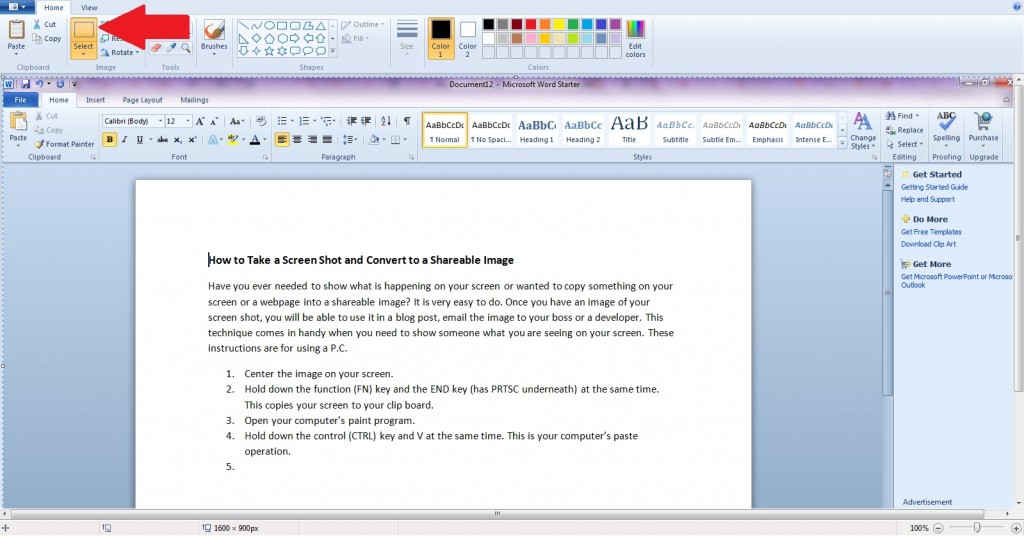Click Decrease Indent in Word
The image size is (1024, 536).
point(352,121)
